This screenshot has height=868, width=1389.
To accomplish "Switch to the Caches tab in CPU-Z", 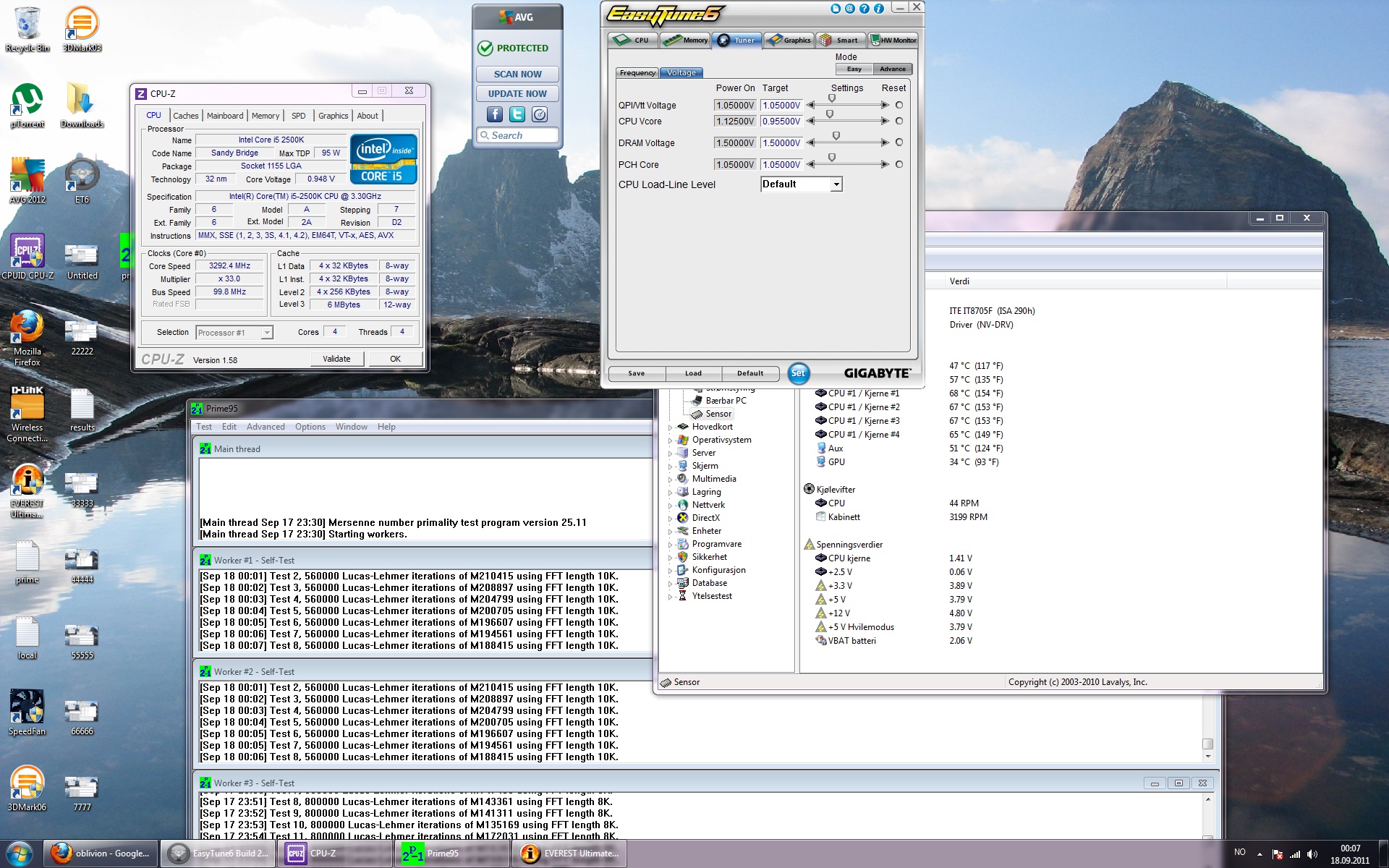I will tap(186, 116).
